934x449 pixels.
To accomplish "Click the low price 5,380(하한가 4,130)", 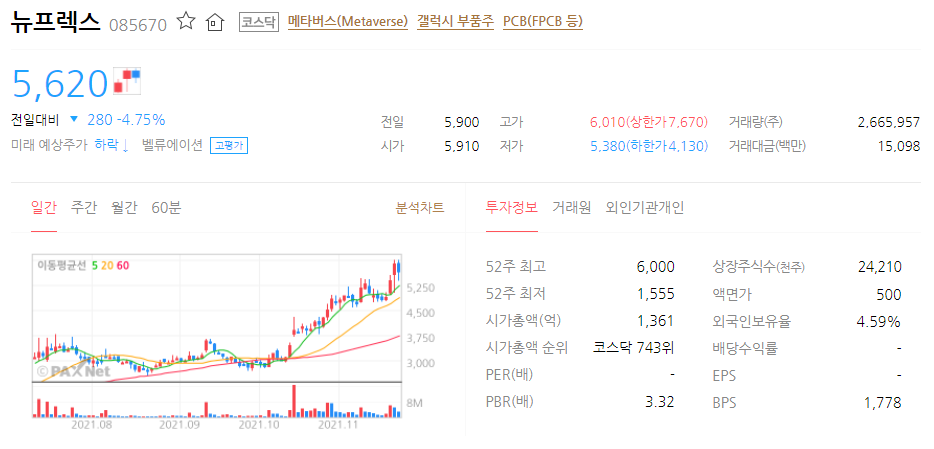I will [x=649, y=145].
